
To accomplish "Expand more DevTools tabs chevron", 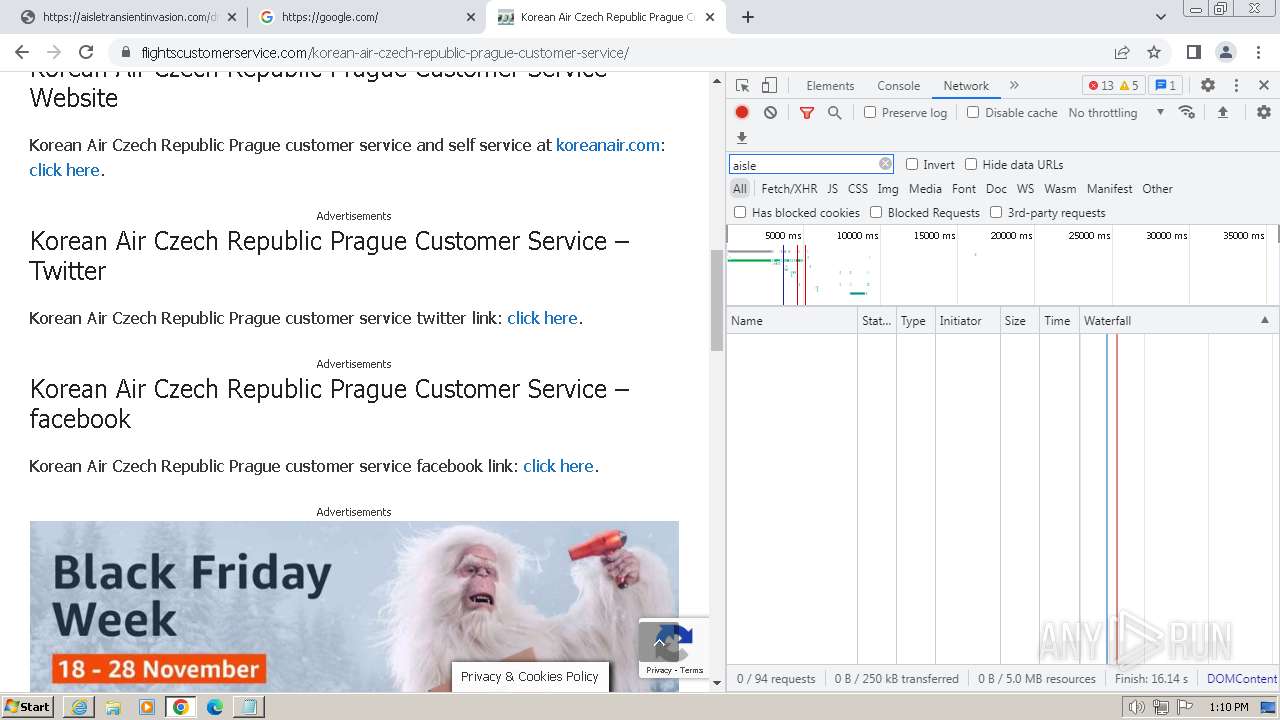I will [x=1014, y=86].
